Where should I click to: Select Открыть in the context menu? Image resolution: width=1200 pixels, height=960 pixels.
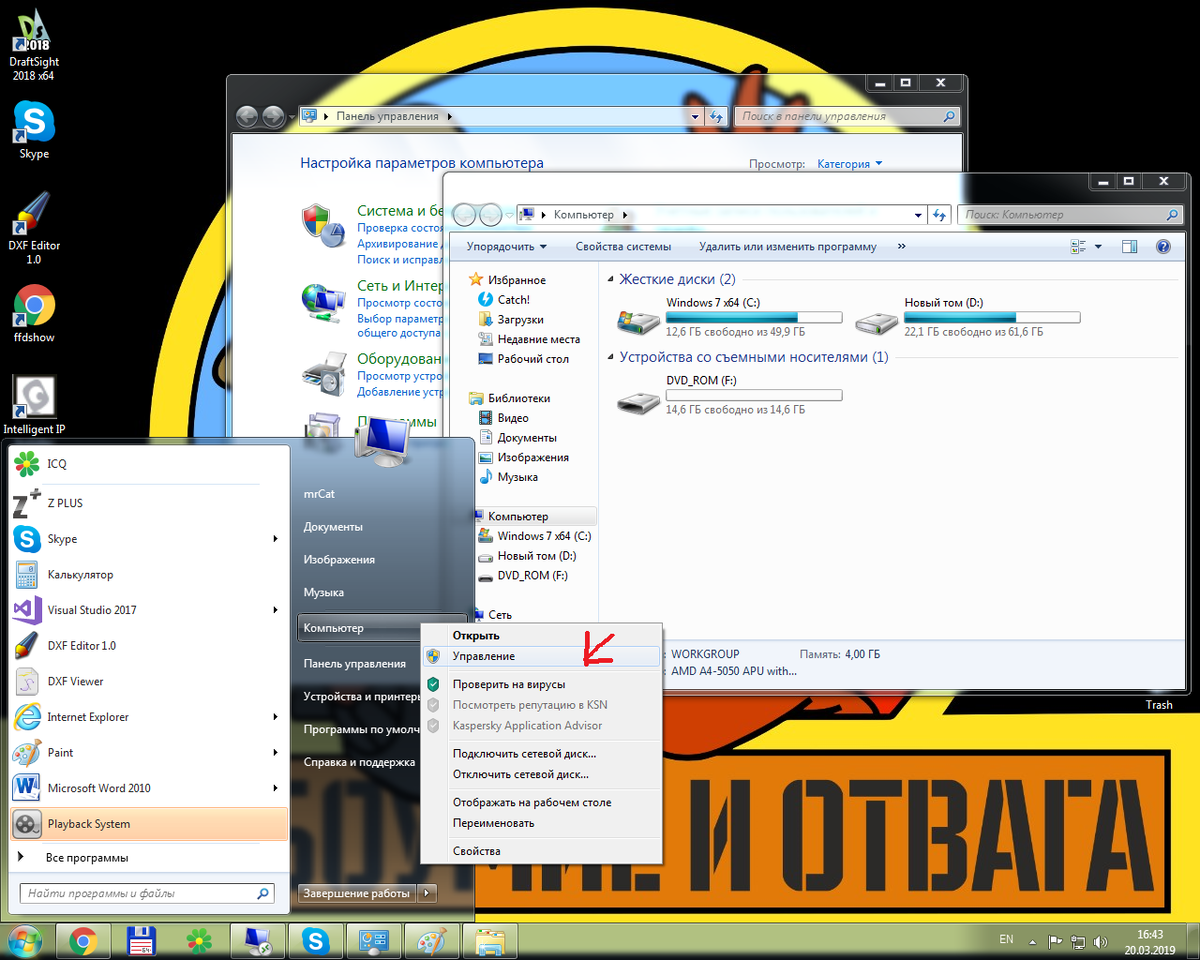(x=540, y=635)
